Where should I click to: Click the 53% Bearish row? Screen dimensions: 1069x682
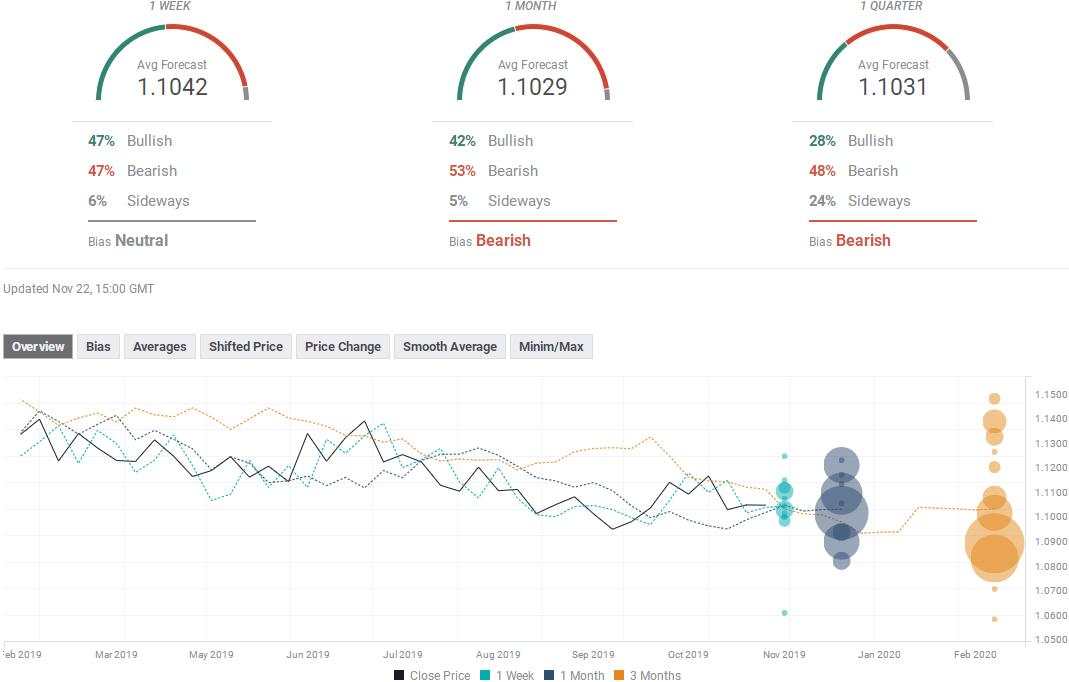494,170
